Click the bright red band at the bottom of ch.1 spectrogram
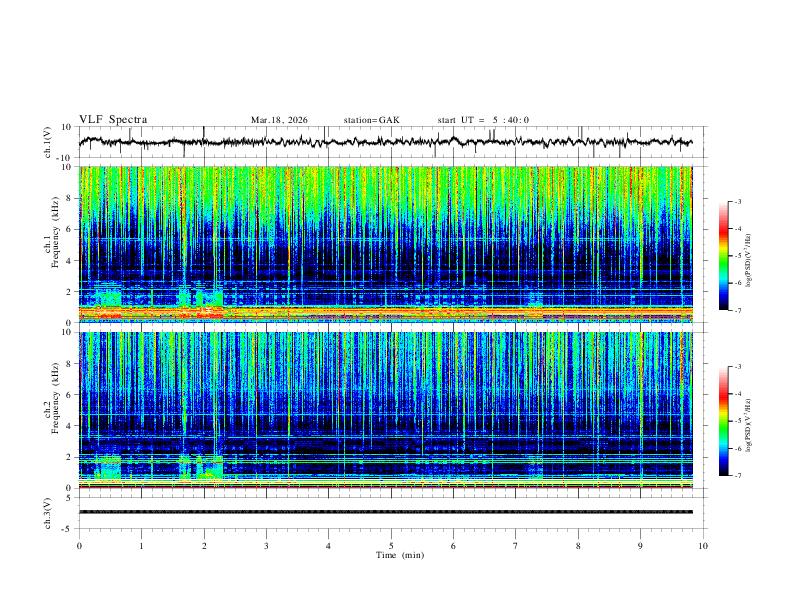The width and height of the screenshot is (792, 612). [x=385, y=313]
